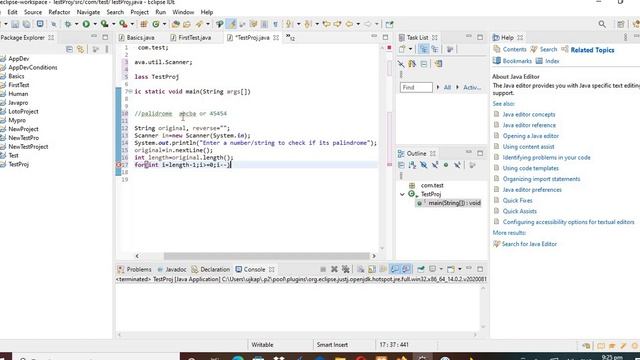
Task: Click Scroll Lock icon in Console toolbar
Action: tap(372, 269)
